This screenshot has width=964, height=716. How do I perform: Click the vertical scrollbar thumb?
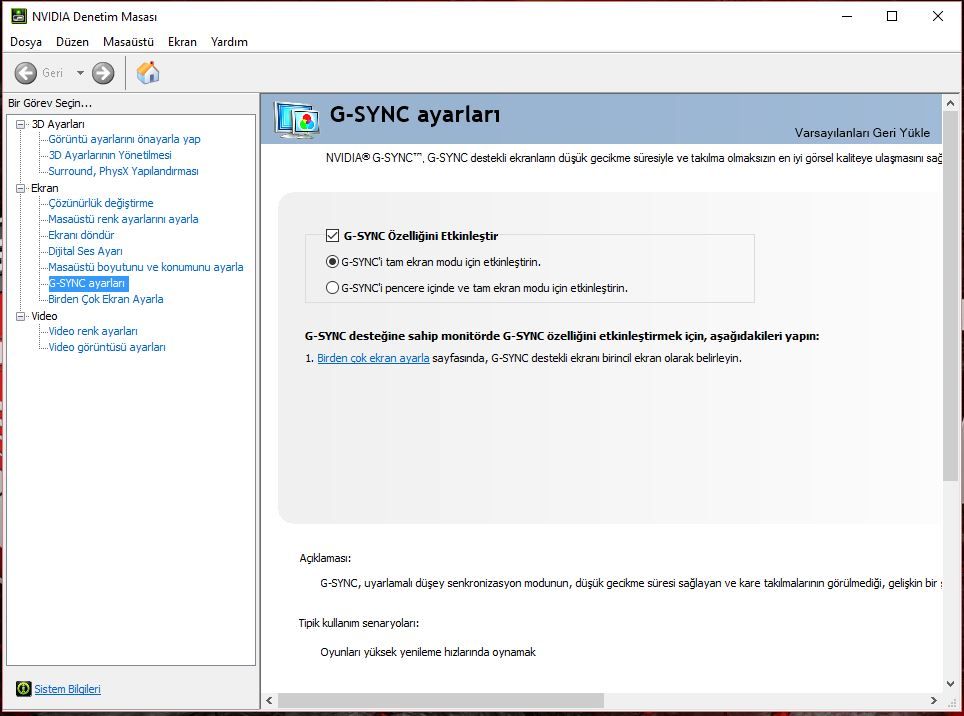point(950,296)
